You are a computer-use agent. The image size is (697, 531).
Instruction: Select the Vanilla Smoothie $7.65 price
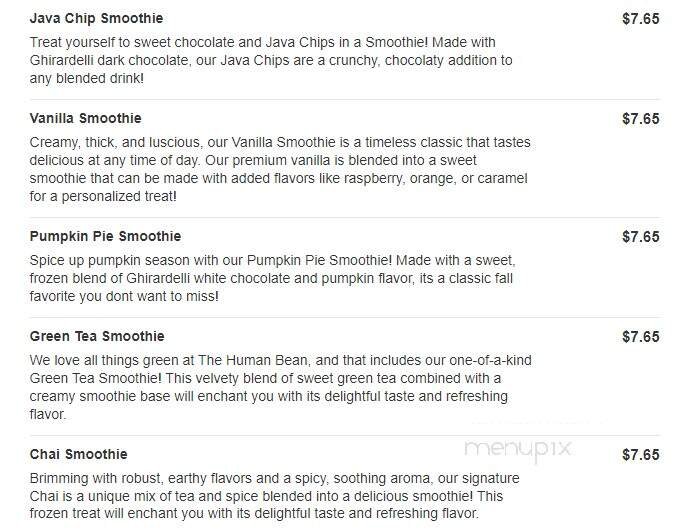(x=640, y=118)
